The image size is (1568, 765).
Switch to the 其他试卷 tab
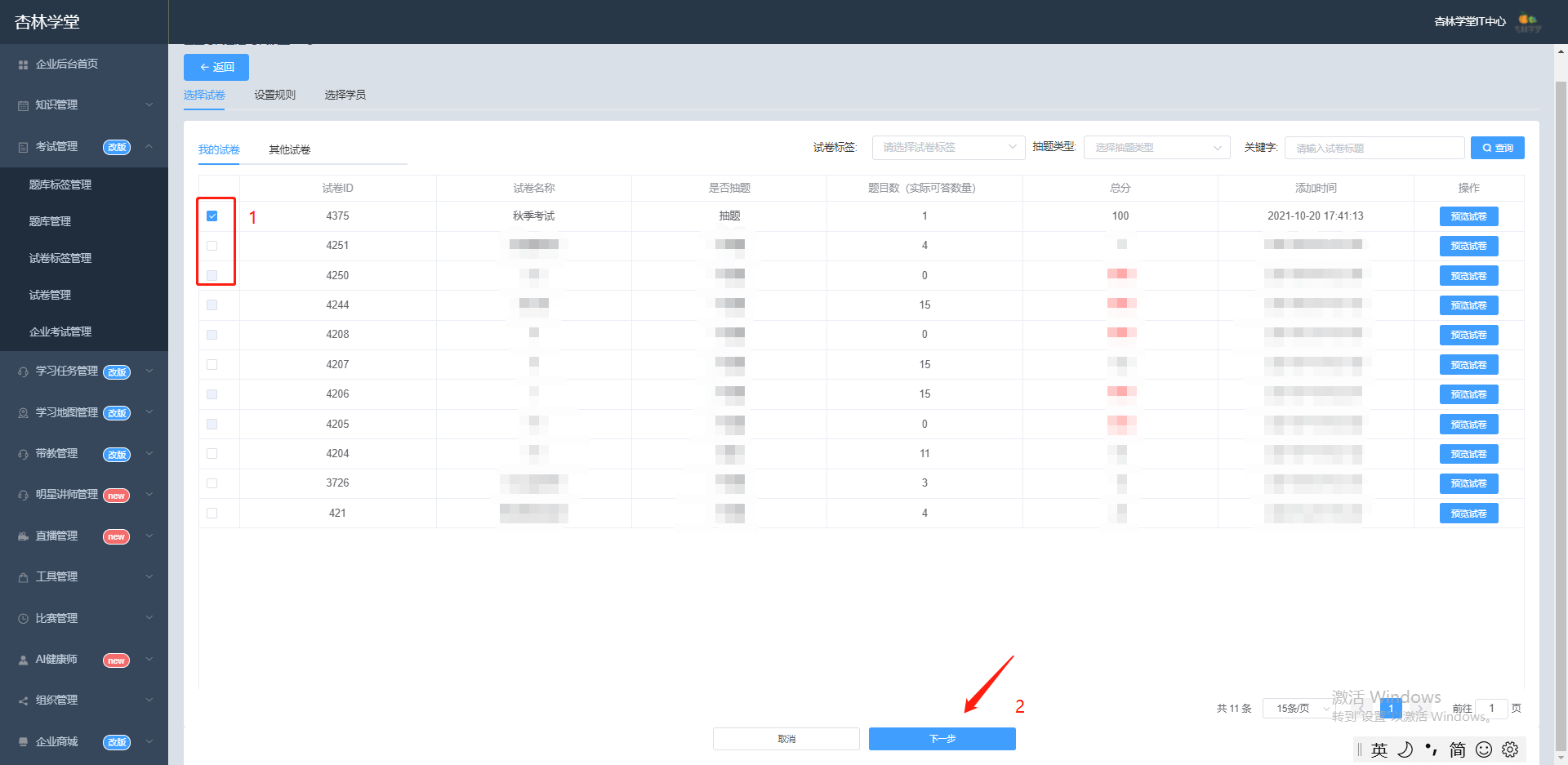(290, 150)
